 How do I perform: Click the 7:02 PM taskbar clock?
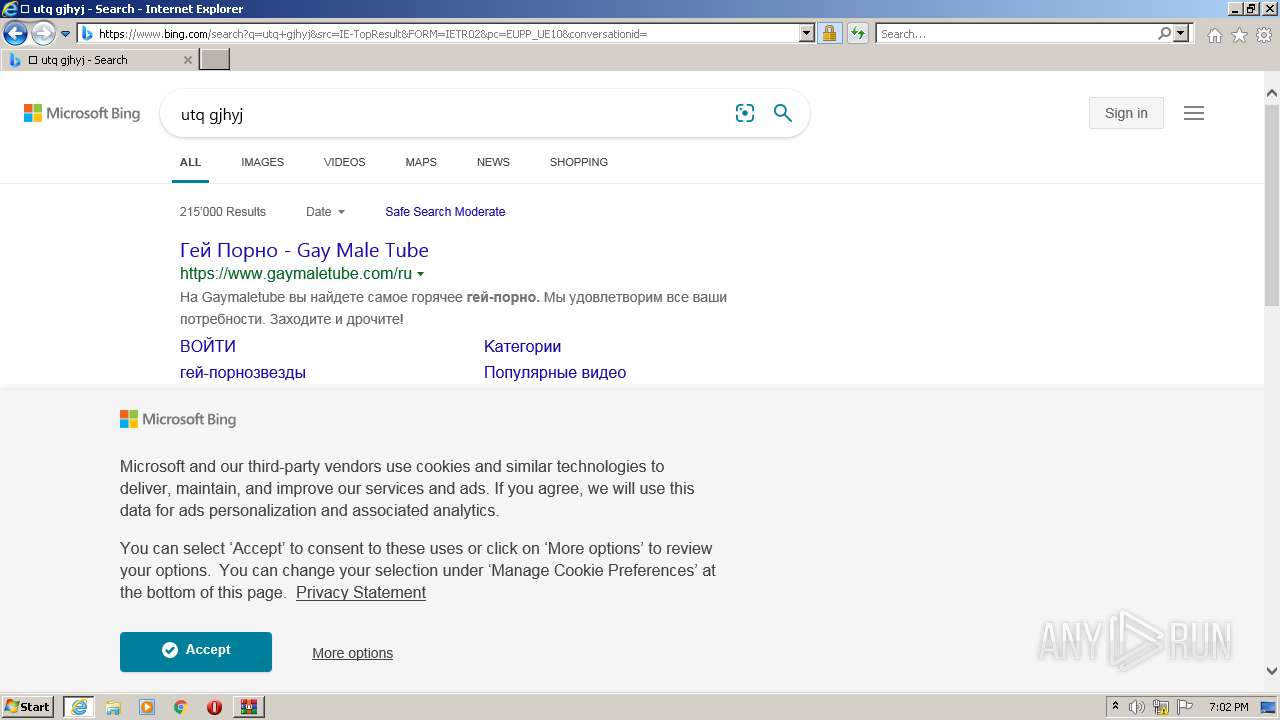click(x=1228, y=707)
